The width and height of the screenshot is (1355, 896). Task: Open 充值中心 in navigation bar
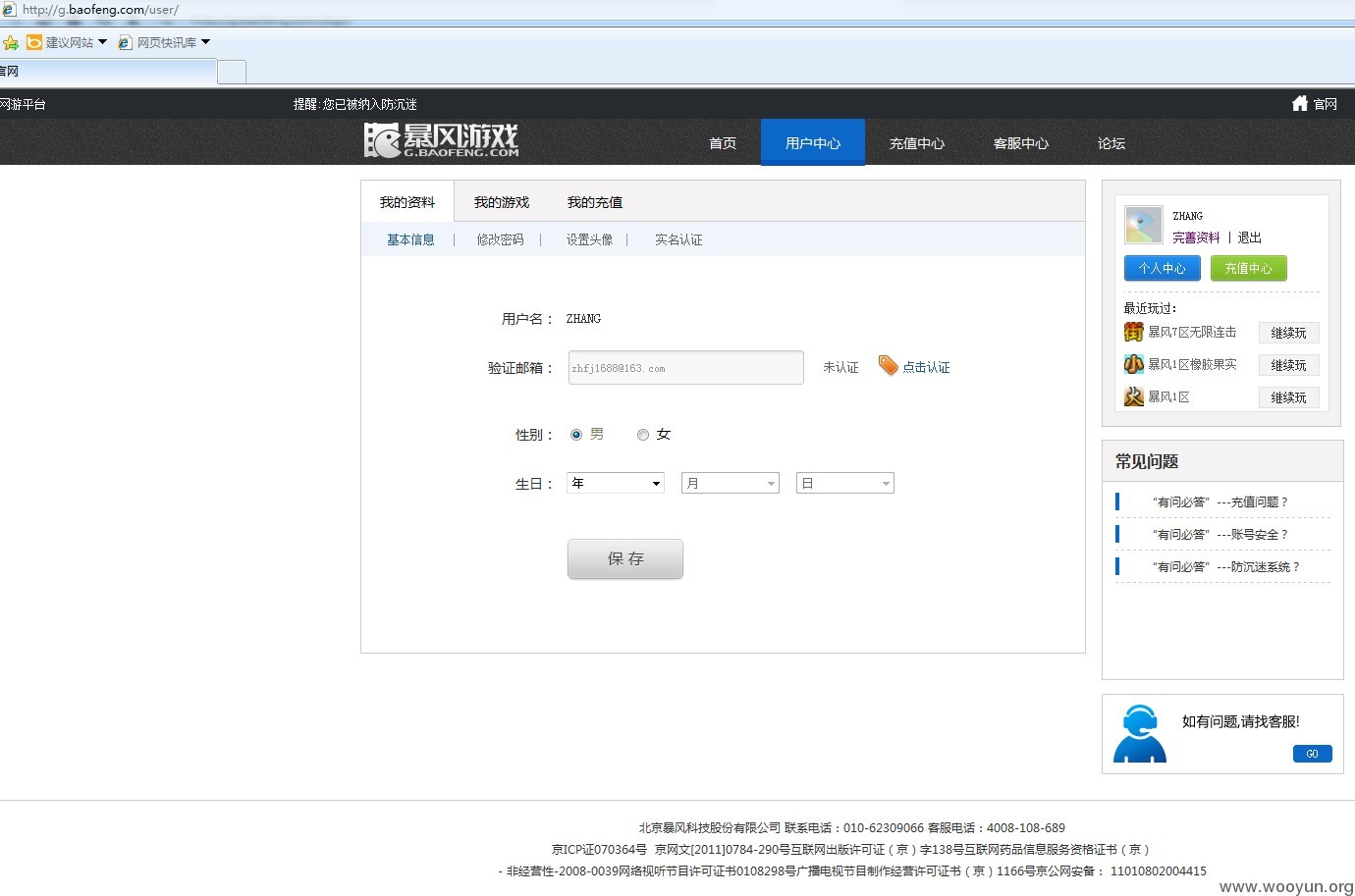(x=917, y=143)
